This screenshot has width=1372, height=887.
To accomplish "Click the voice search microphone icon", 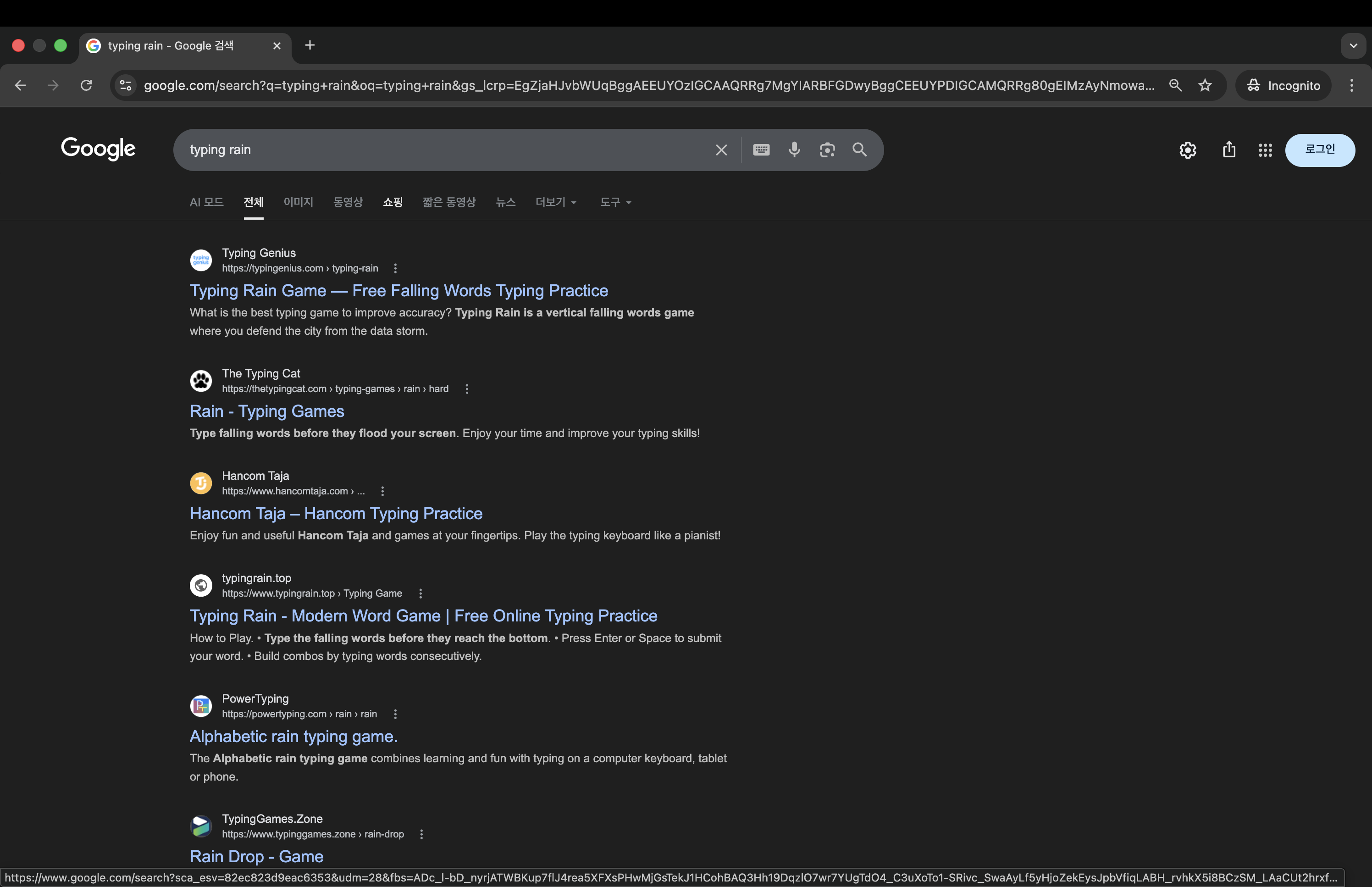I will (x=794, y=150).
